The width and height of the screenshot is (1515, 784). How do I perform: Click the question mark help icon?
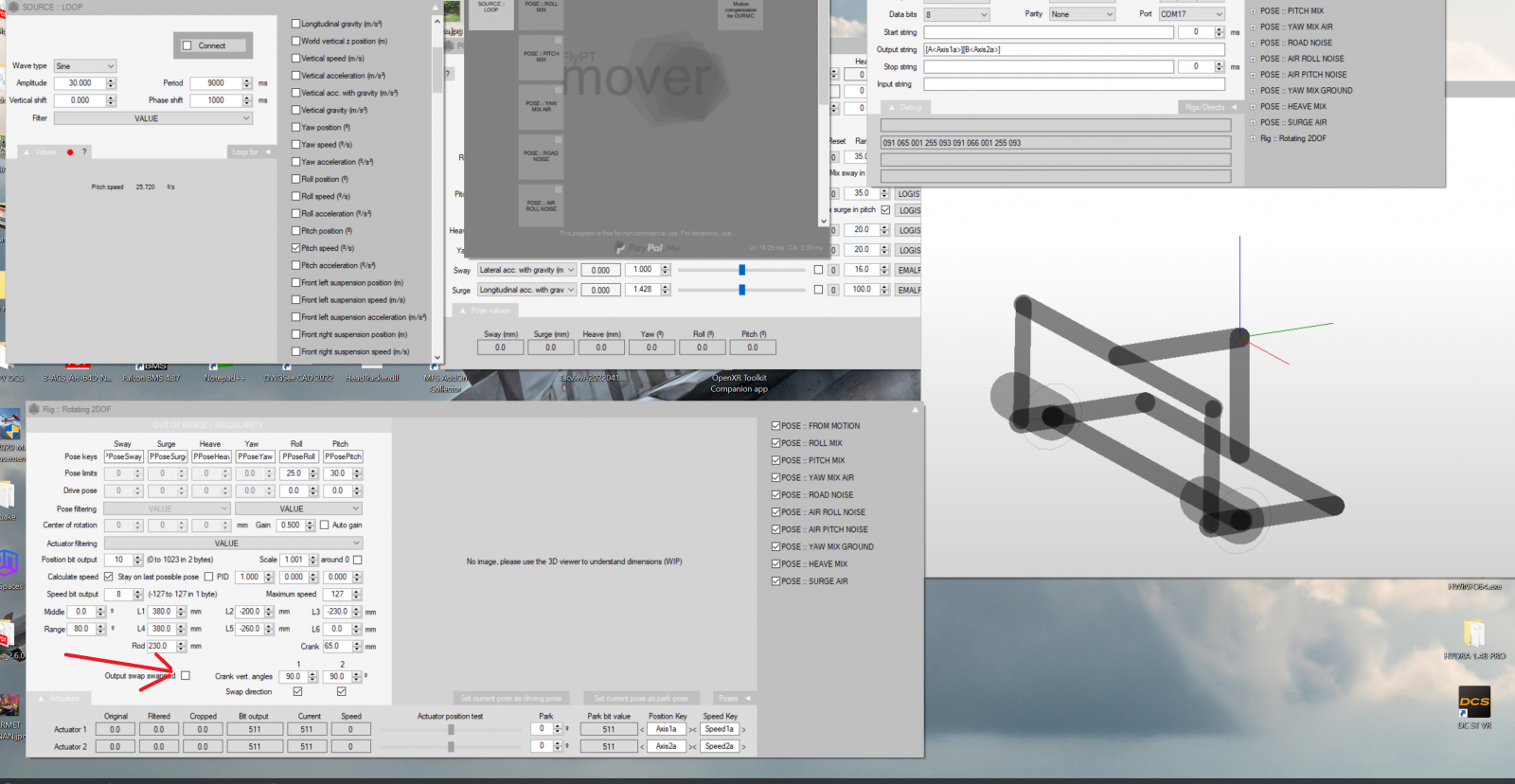[x=84, y=152]
